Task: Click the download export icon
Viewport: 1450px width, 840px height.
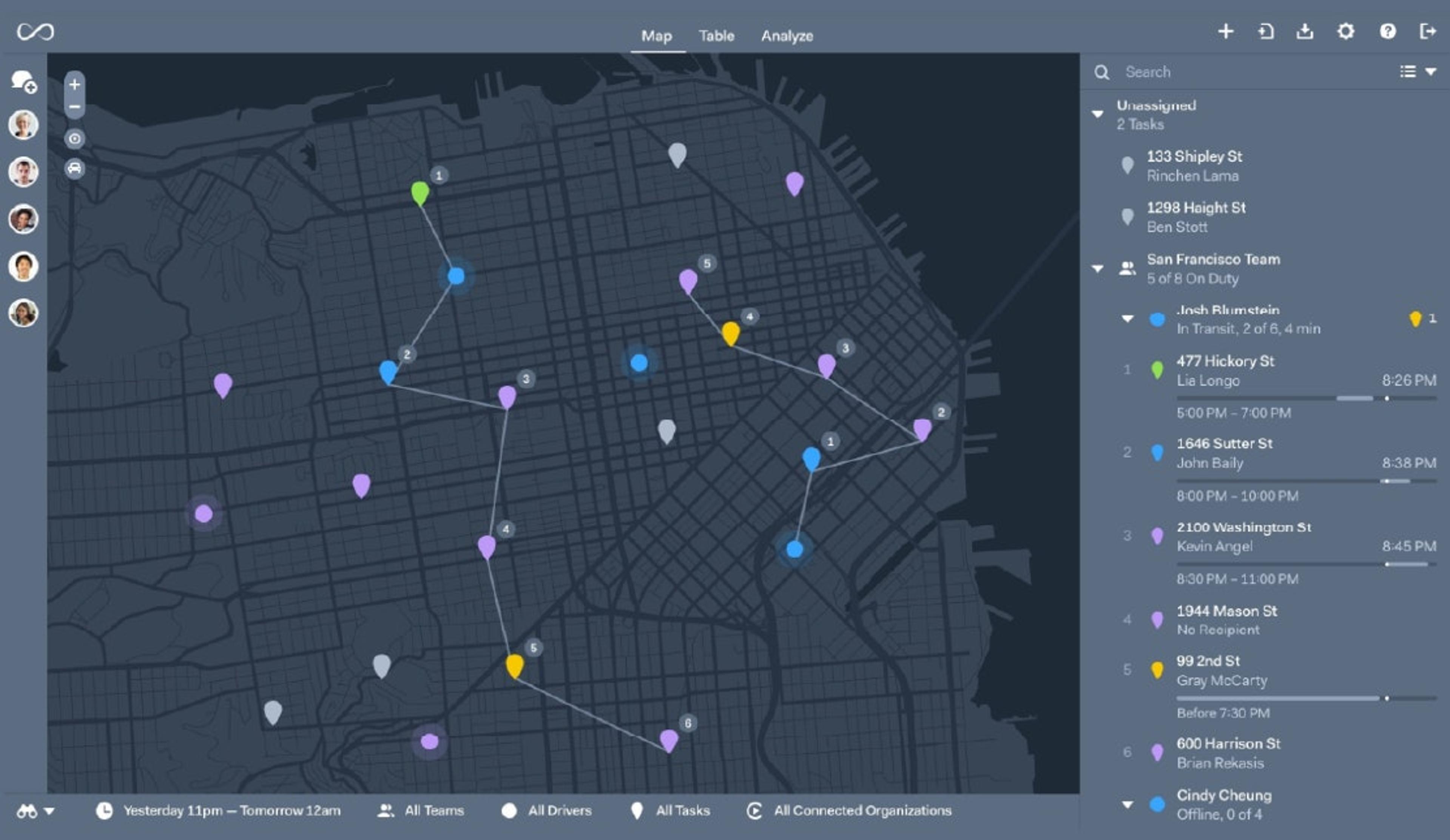Action: point(1304,31)
